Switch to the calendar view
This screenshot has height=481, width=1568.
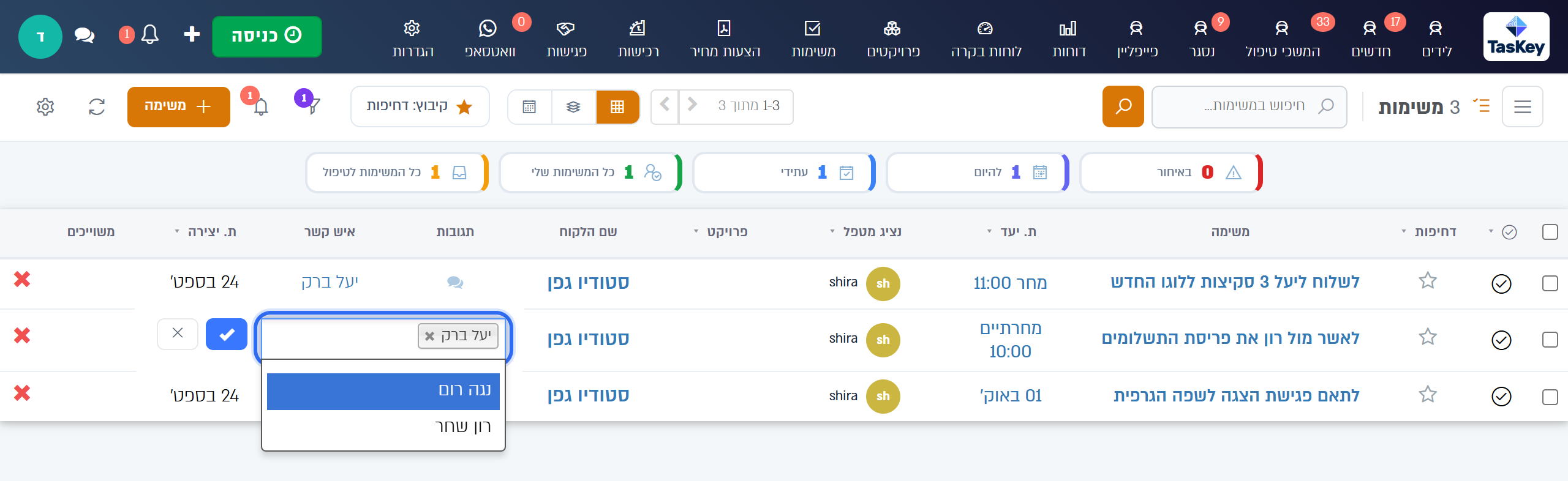(529, 107)
